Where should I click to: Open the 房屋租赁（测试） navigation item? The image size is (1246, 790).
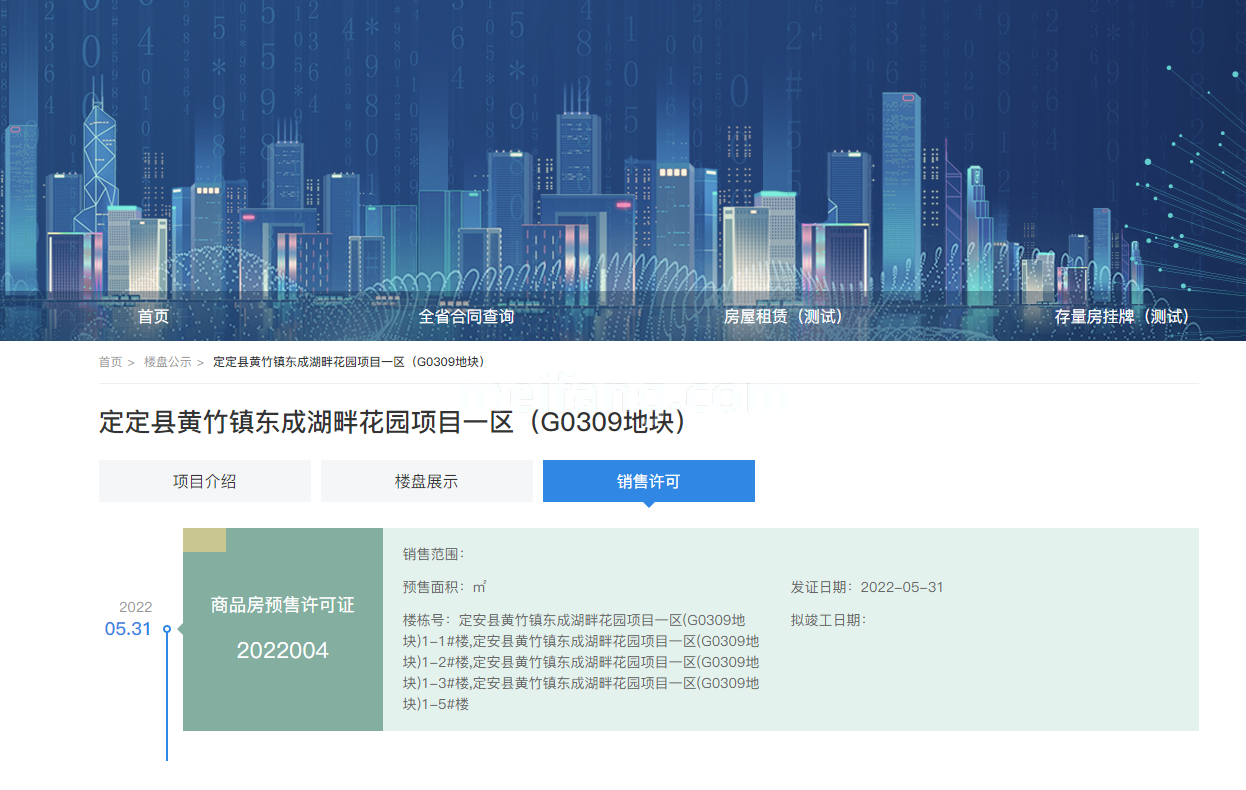[x=783, y=316]
